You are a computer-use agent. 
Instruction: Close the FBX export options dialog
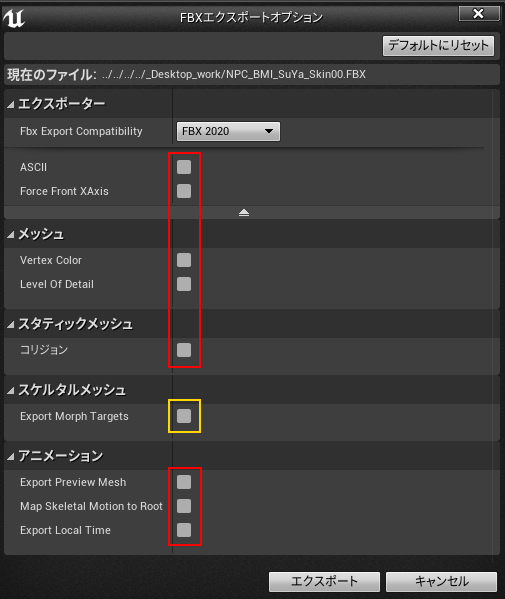pyautogui.click(x=479, y=14)
